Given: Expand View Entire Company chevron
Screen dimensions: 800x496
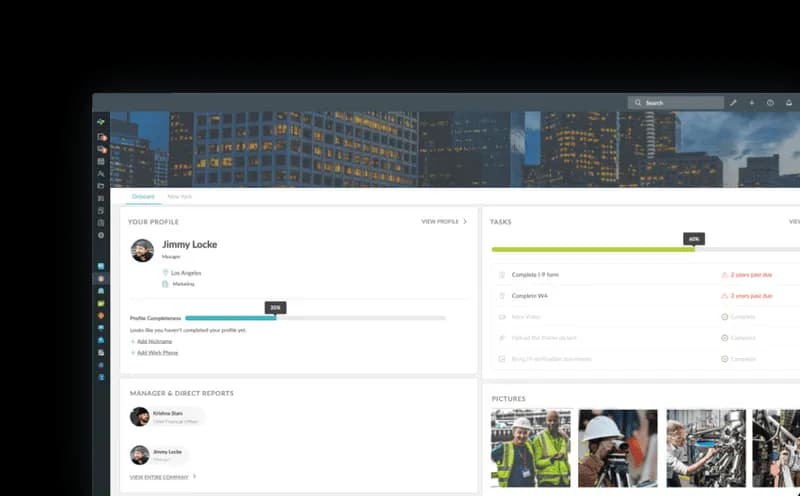Looking at the screenshot, I should 194,477.
